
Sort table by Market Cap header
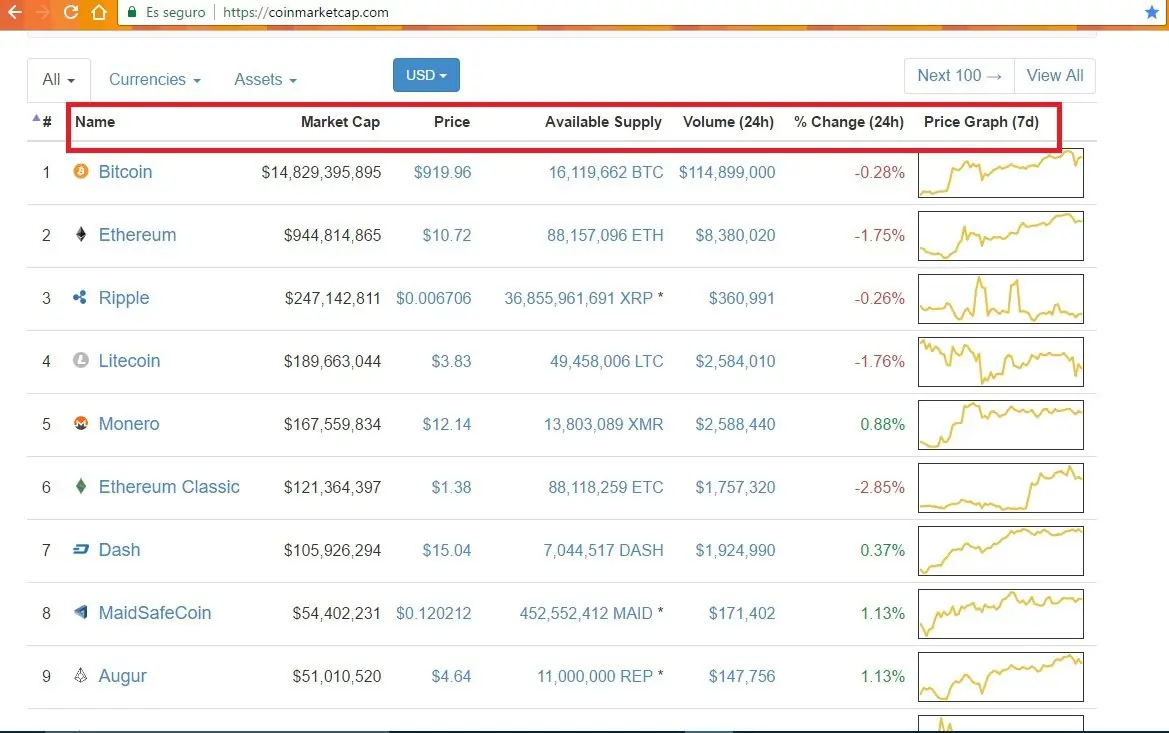pos(340,122)
